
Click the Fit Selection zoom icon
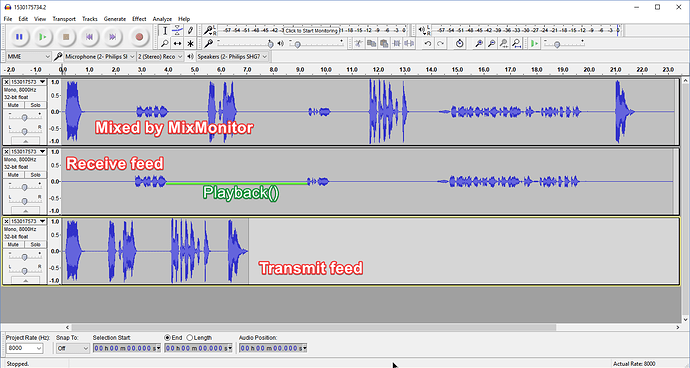click(x=504, y=43)
